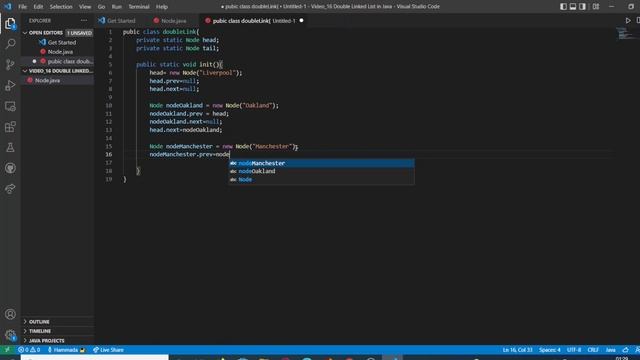This screenshot has width=640, height=360.
Task: Click the 1 UNSAVED badge
Action: pyautogui.click(x=79, y=33)
